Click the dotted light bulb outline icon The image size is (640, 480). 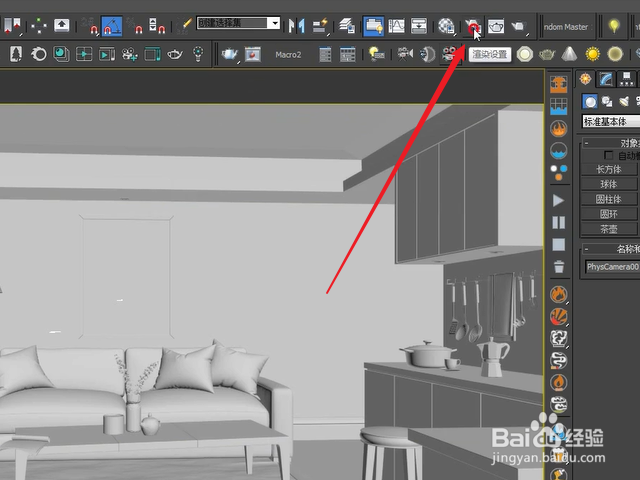(x=198, y=54)
